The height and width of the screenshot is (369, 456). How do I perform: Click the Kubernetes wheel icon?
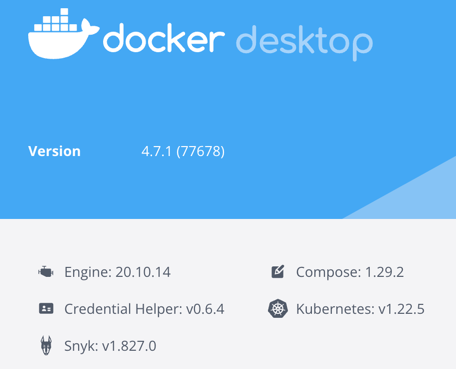click(278, 309)
